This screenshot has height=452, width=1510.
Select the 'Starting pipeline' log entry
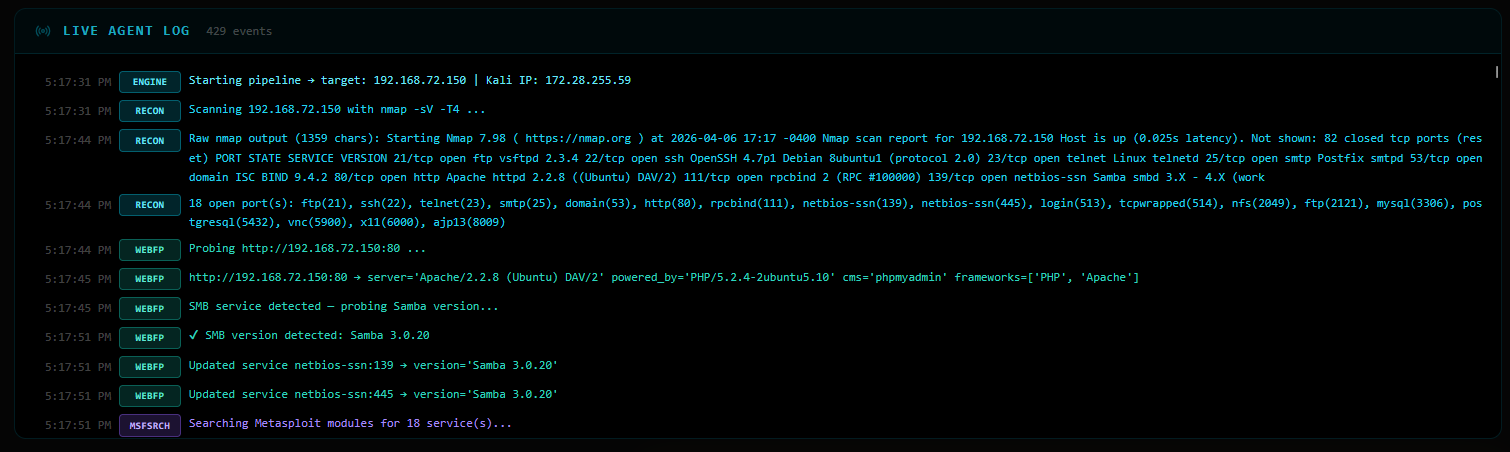coord(409,80)
